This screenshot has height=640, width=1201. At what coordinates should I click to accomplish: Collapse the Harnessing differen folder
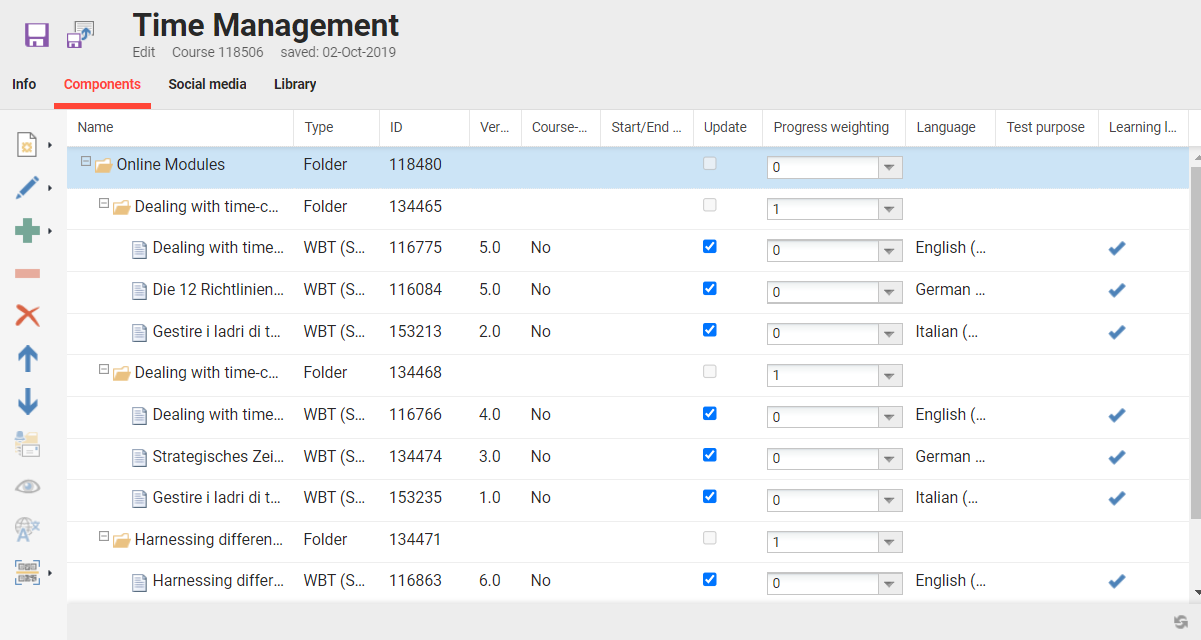104,535
